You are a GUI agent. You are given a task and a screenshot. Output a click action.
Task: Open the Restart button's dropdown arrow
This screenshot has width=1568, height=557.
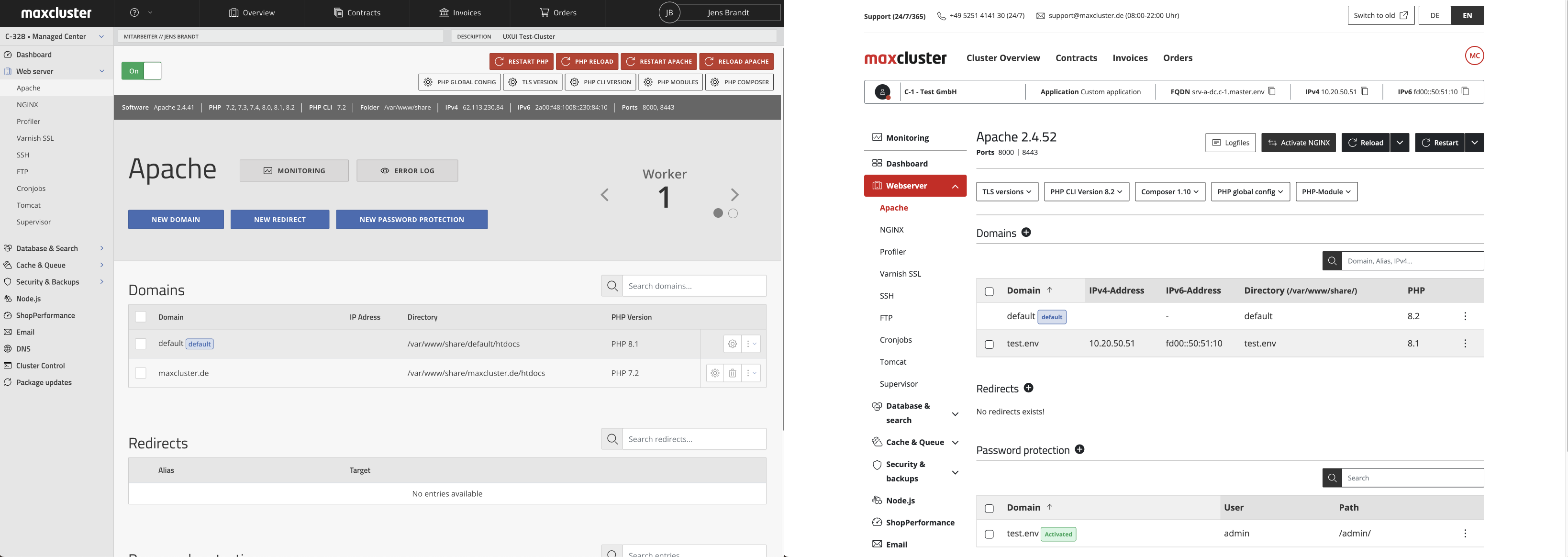(1474, 143)
